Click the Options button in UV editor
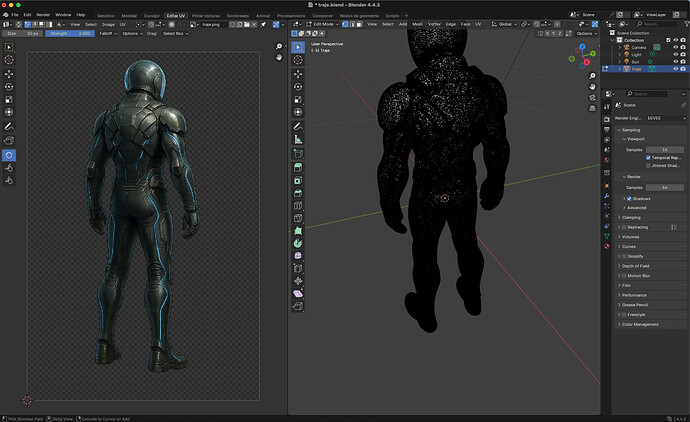690x422 pixels. [x=132, y=33]
